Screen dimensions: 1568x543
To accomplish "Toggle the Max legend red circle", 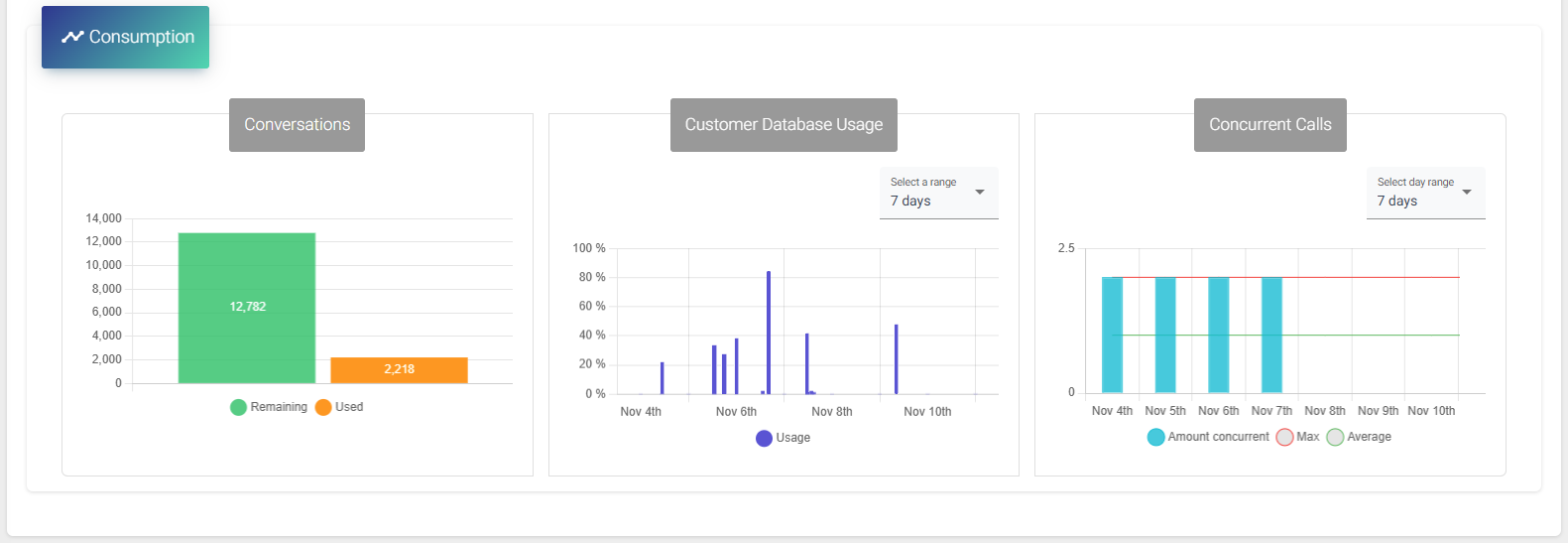I will [x=1284, y=437].
